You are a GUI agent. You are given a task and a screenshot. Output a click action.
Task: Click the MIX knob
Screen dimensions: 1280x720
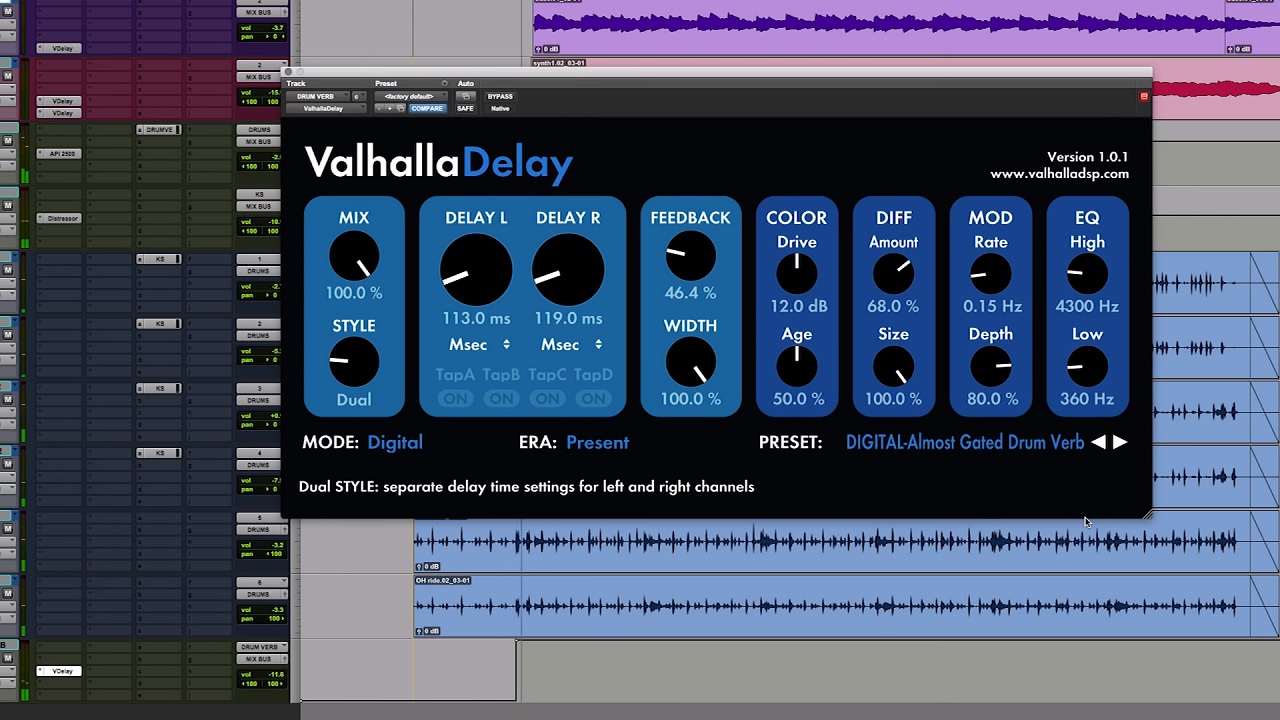point(354,256)
